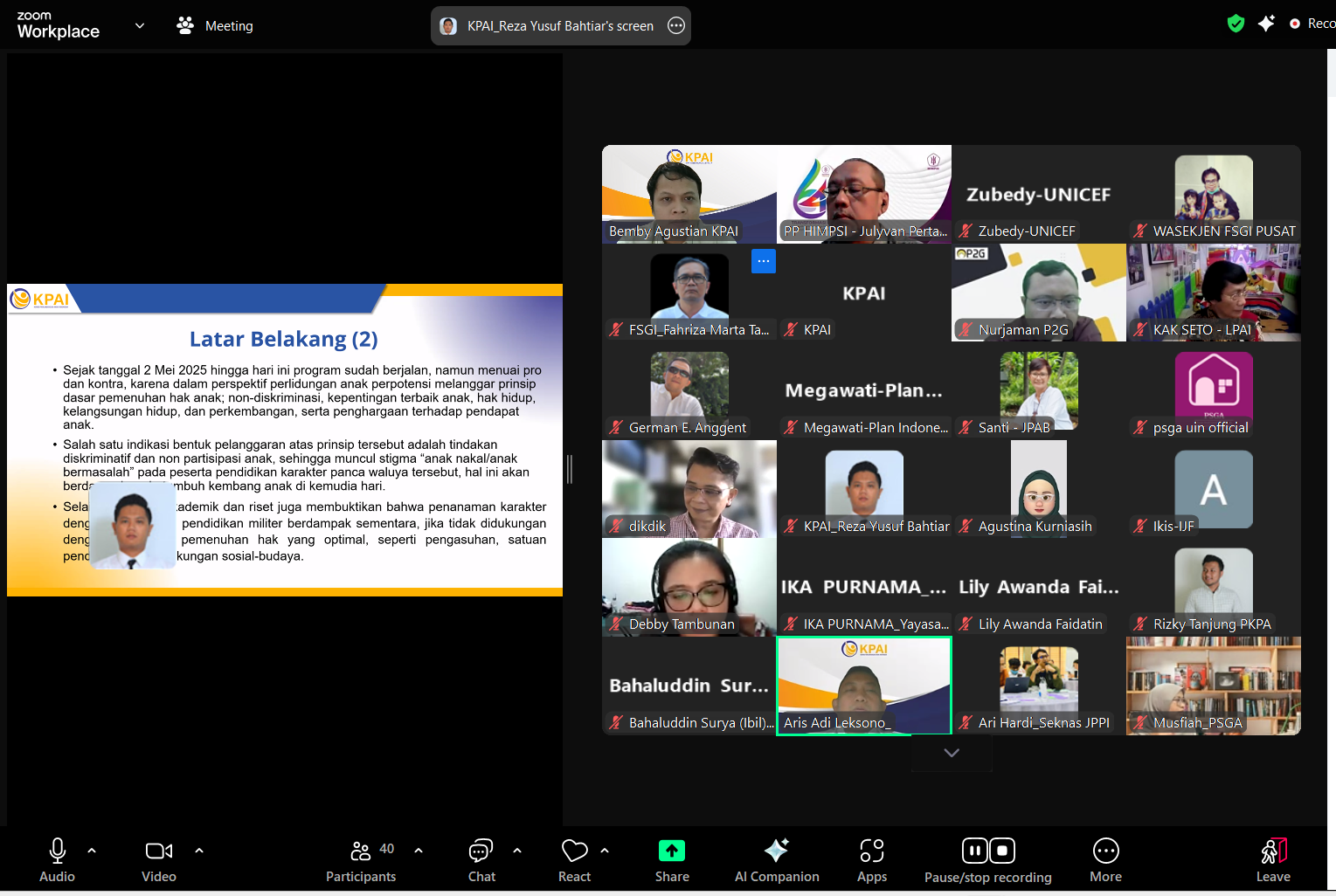Pause the recording

pos(975,851)
